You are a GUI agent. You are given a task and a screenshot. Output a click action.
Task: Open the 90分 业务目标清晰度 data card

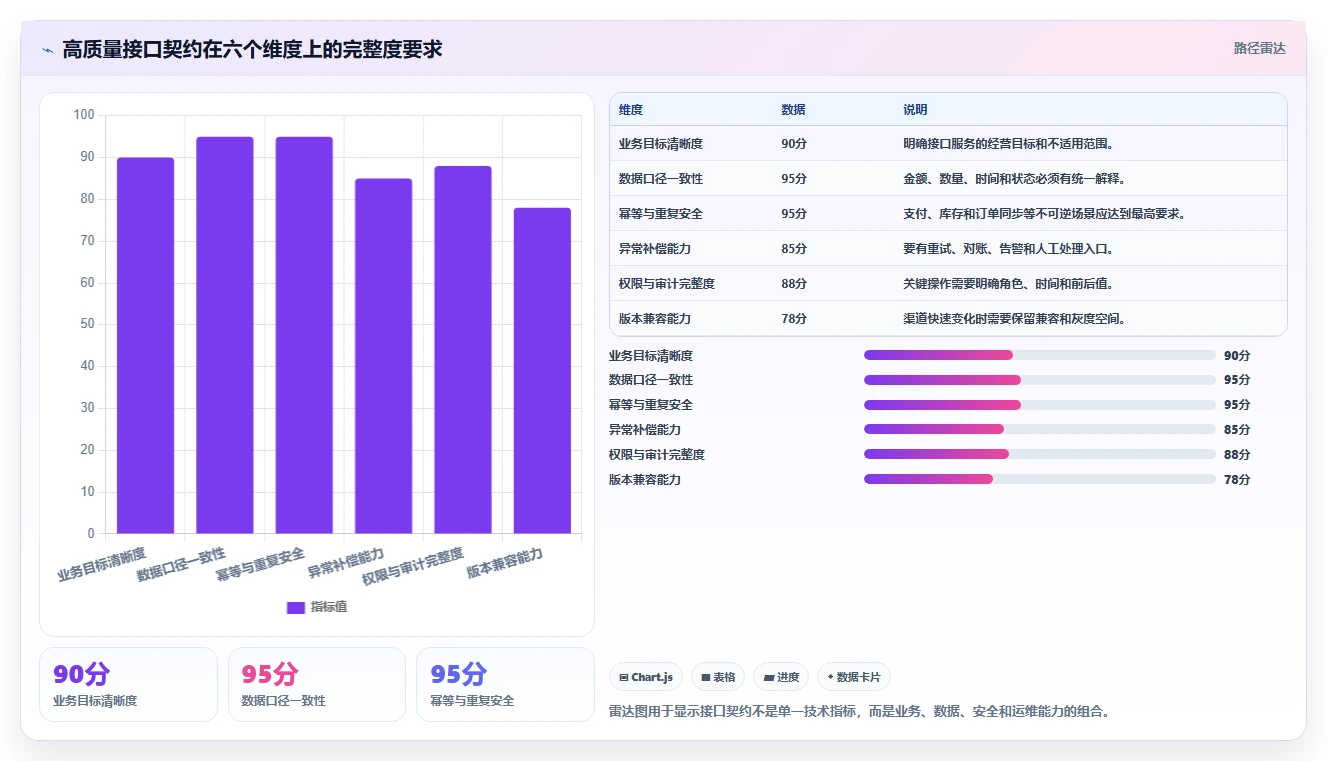click(x=128, y=684)
